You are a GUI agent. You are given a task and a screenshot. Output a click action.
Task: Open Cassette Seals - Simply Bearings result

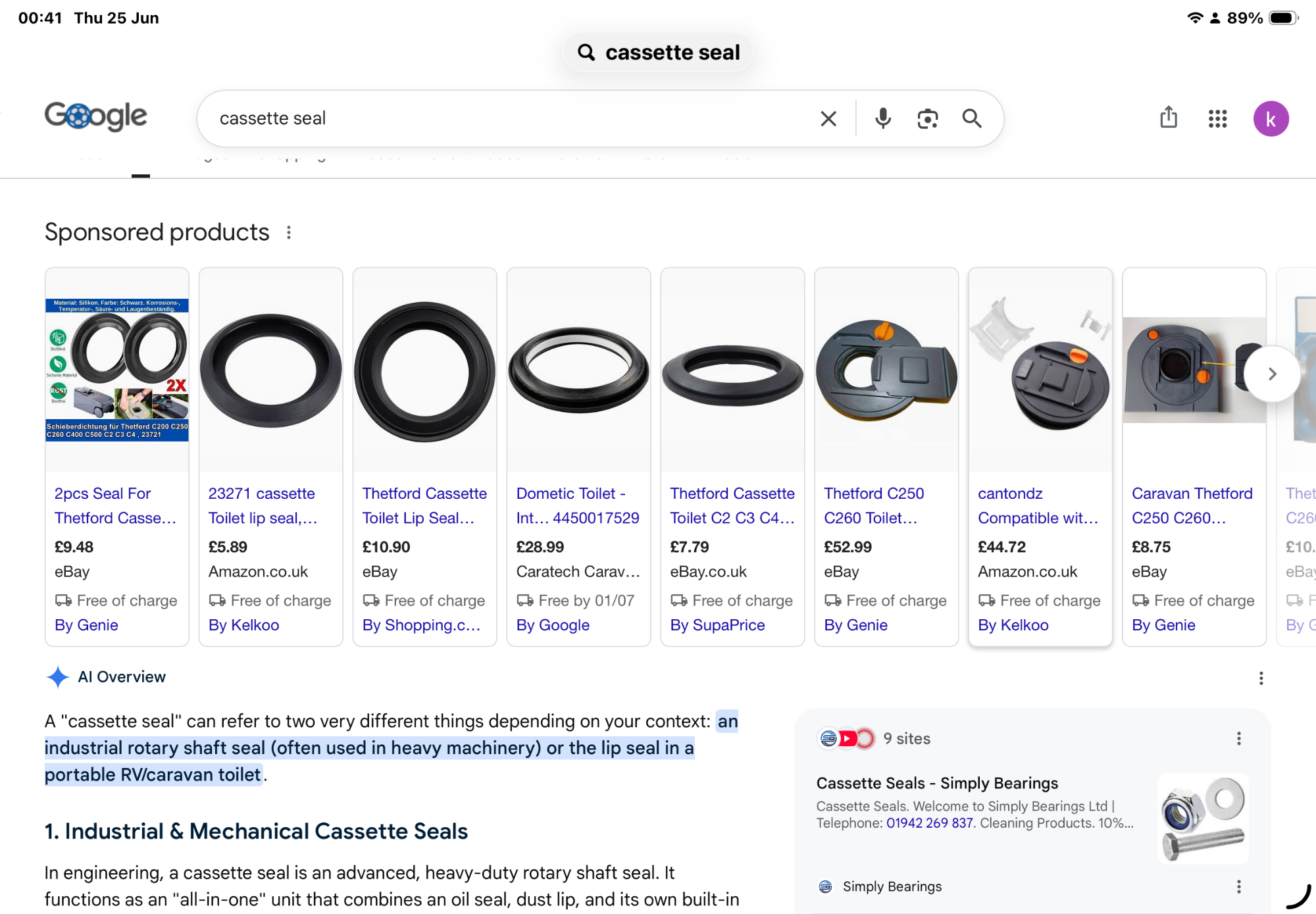(937, 783)
